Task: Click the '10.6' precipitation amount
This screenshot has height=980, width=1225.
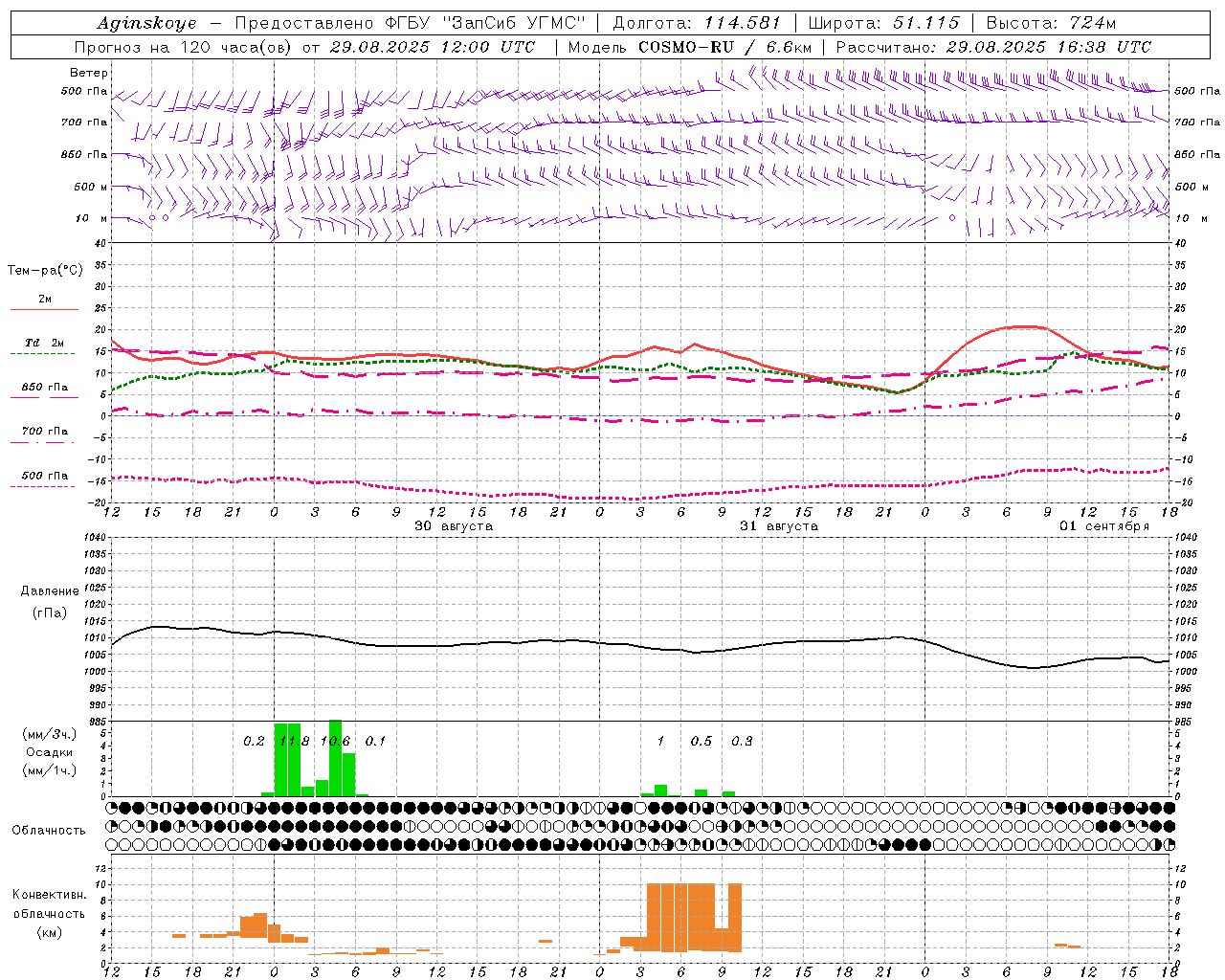Action: tap(335, 742)
